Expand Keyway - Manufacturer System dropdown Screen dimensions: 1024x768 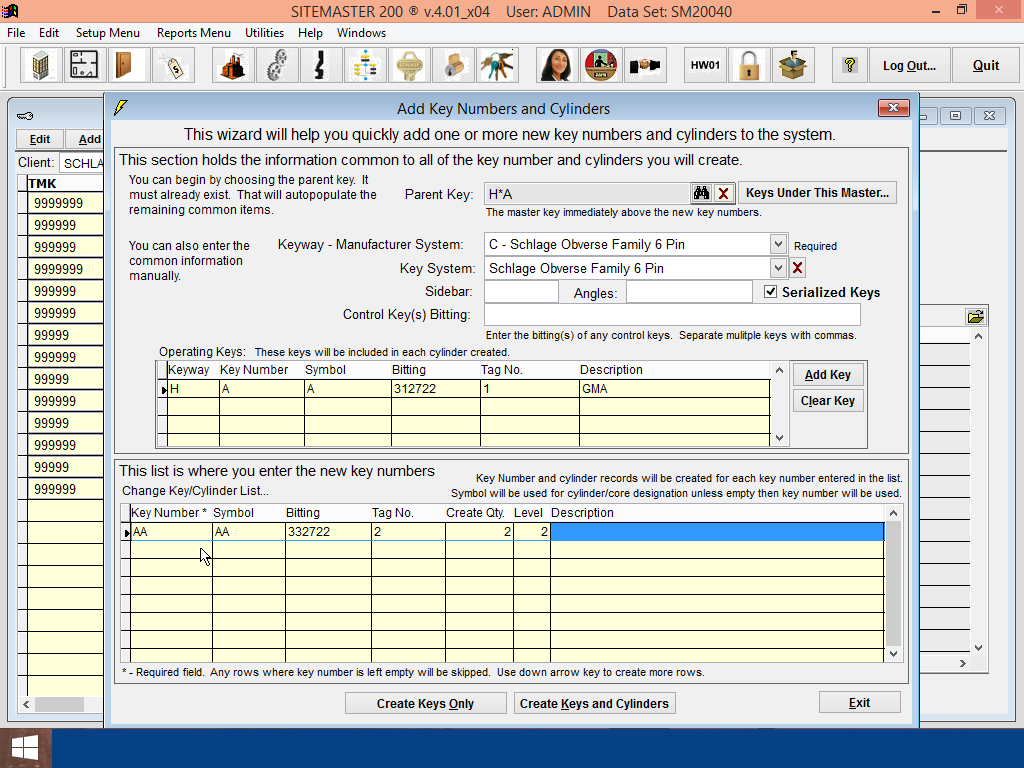778,244
